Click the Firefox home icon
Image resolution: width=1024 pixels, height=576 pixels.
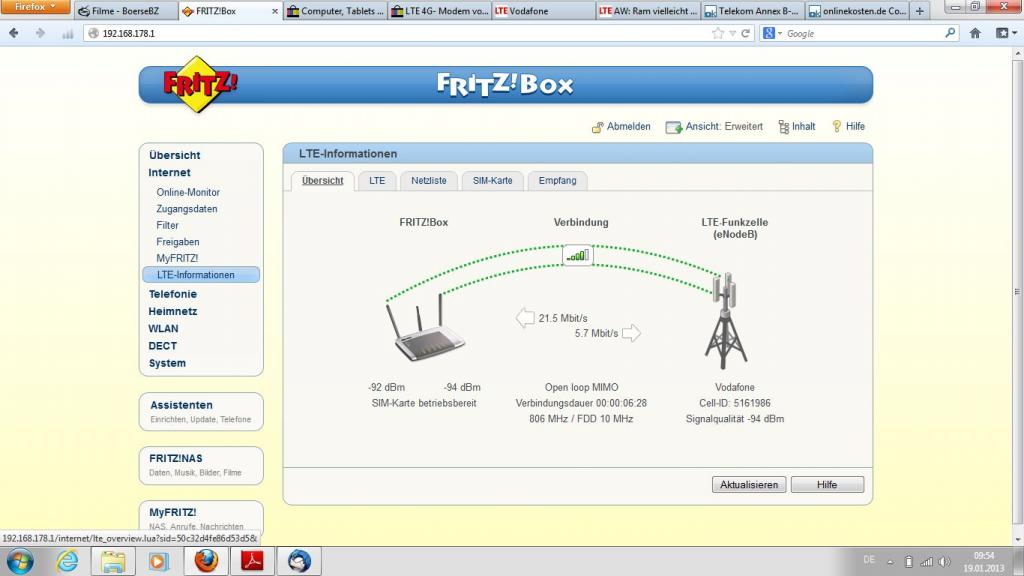975,33
